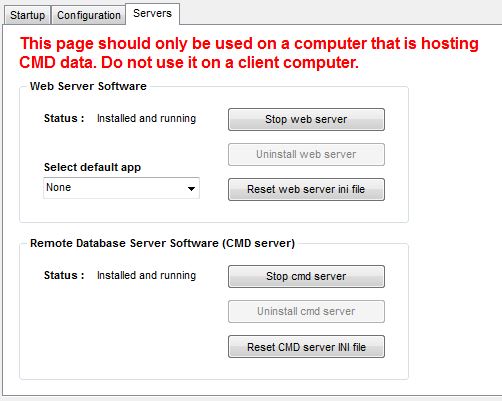Click the Remote Database Server Software title
Viewport: 502px width, 401px height.
(x=162, y=243)
